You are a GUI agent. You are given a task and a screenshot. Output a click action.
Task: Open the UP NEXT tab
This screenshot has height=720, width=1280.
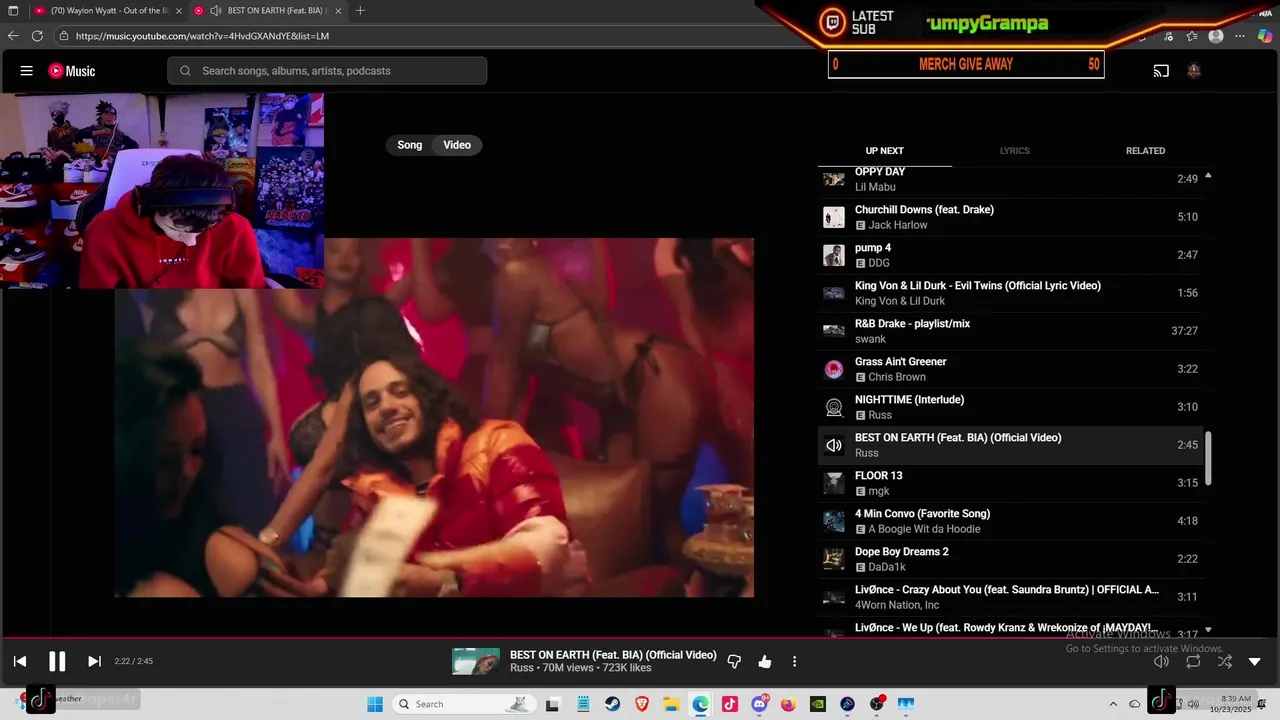click(x=885, y=151)
